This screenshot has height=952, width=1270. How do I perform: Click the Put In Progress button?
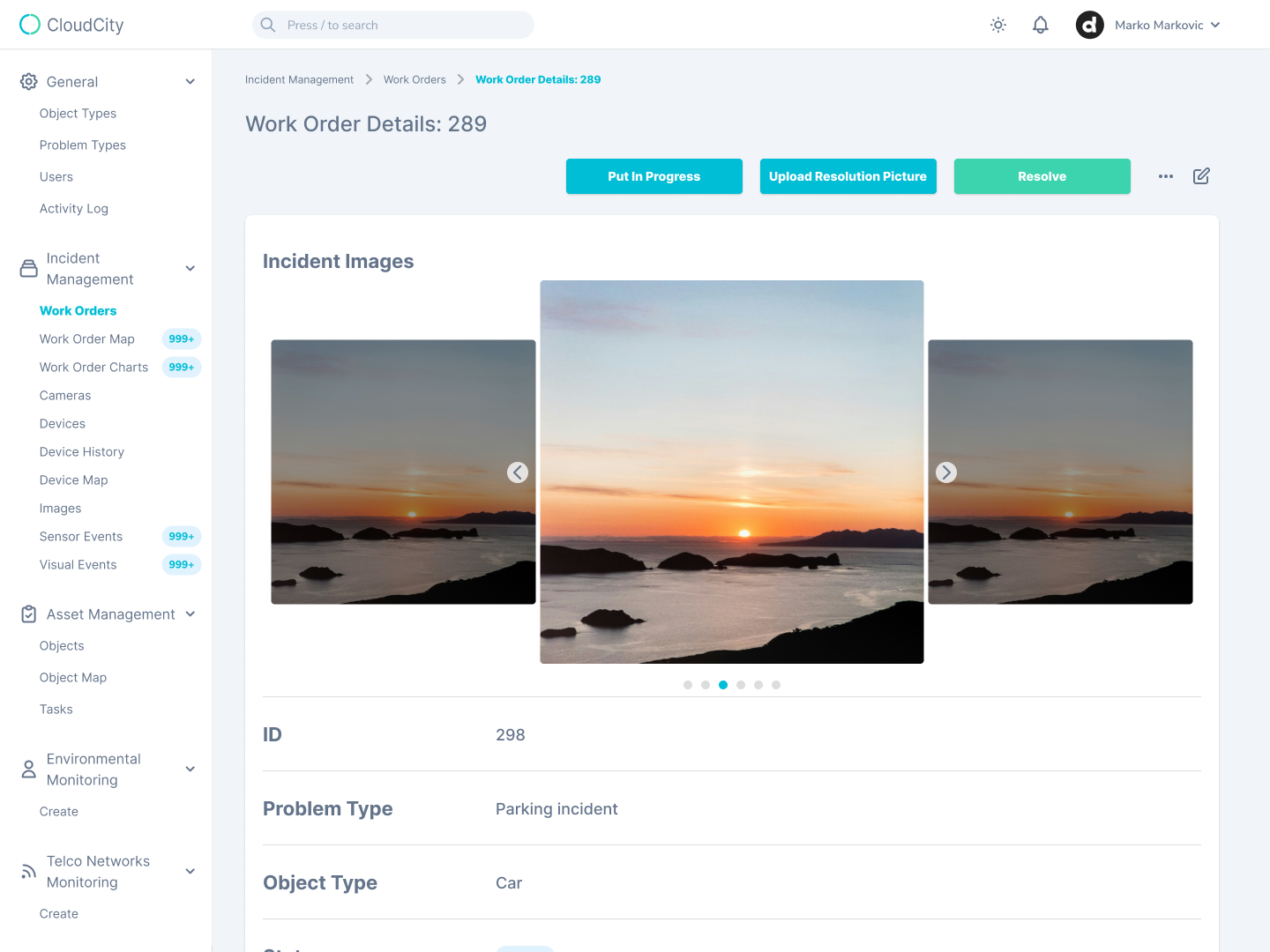click(x=654, y=176)
